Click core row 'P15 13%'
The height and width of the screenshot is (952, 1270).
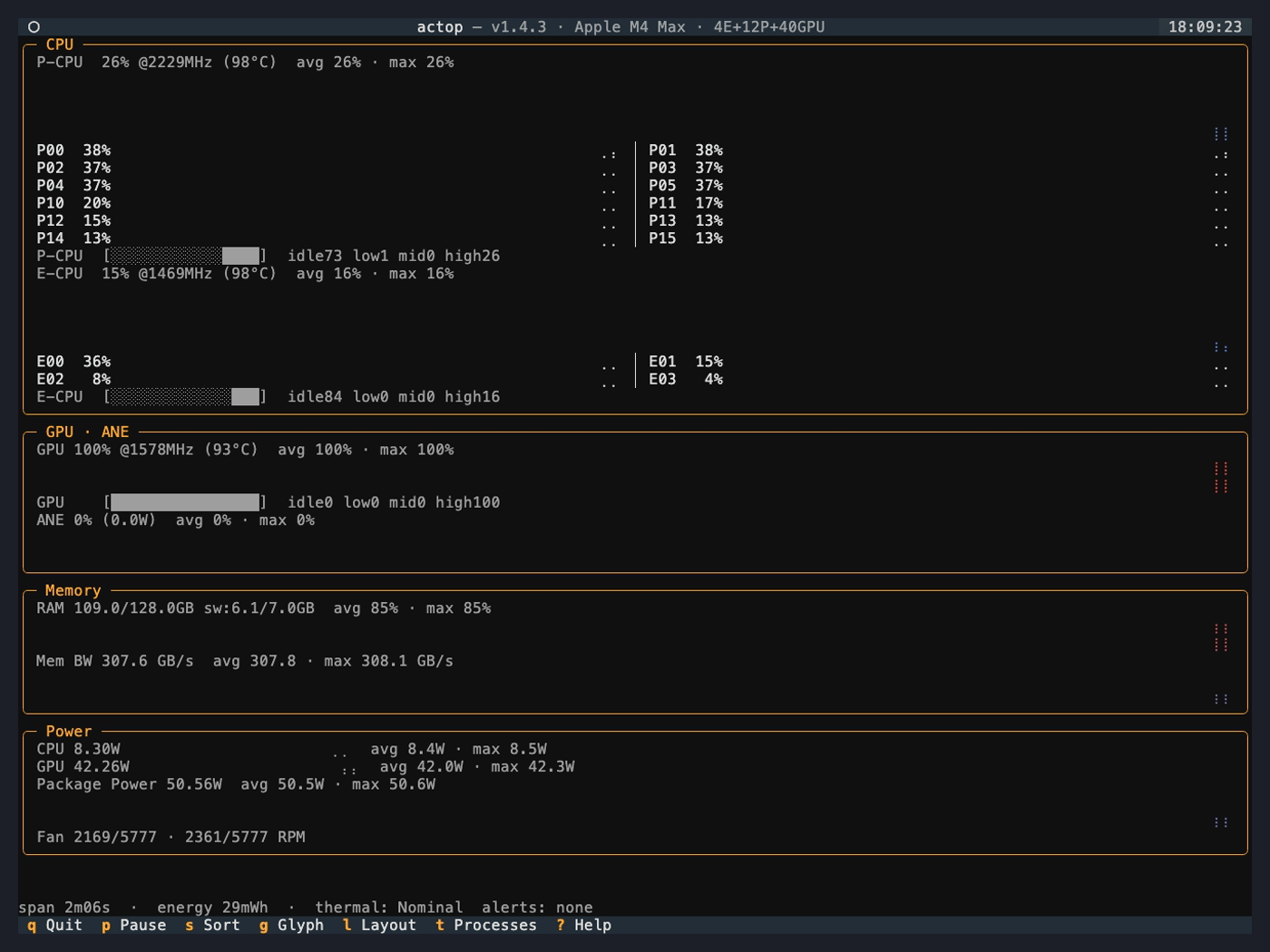coord(686,238)
